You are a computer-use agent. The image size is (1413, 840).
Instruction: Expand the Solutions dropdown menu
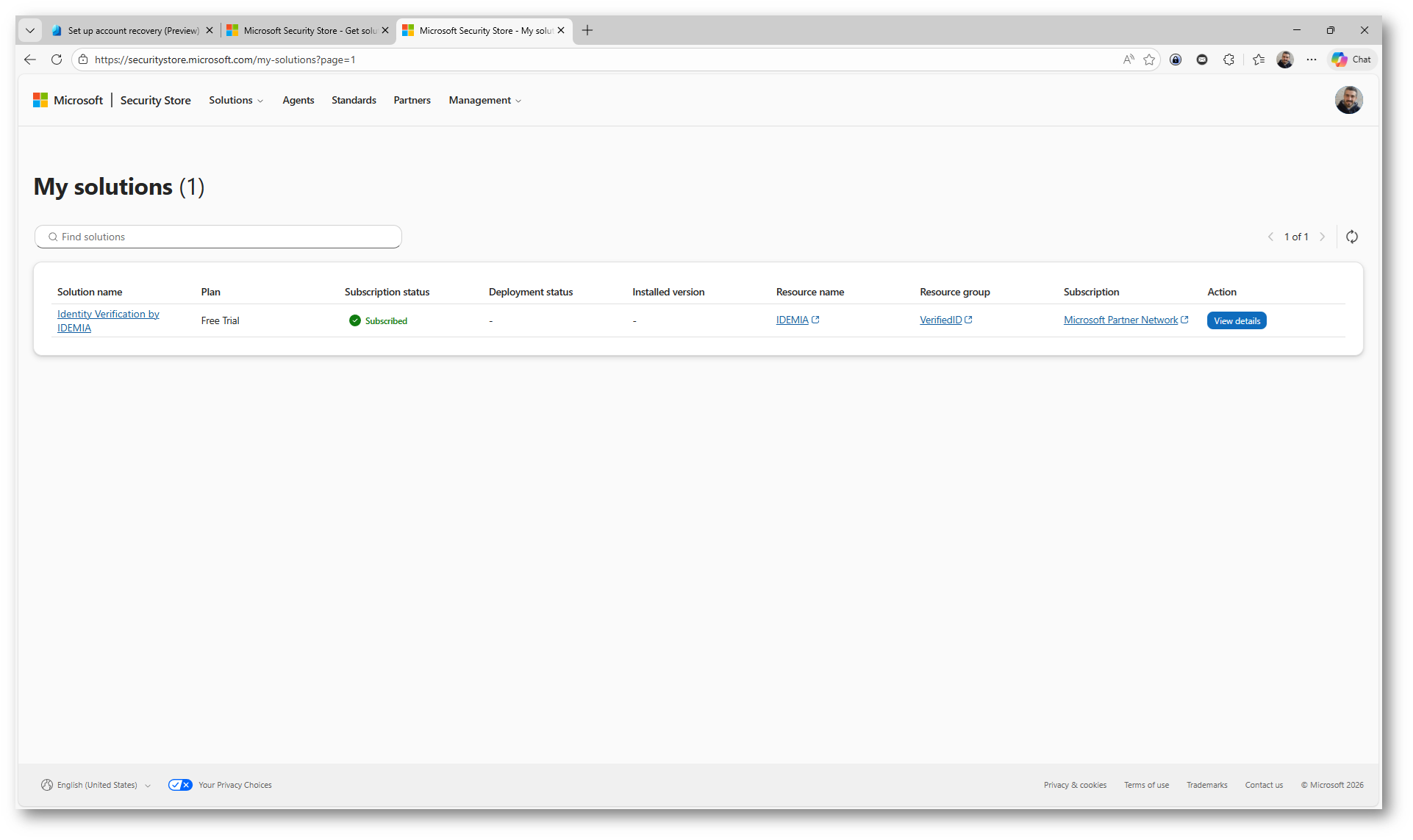click(x=235, y=100)
